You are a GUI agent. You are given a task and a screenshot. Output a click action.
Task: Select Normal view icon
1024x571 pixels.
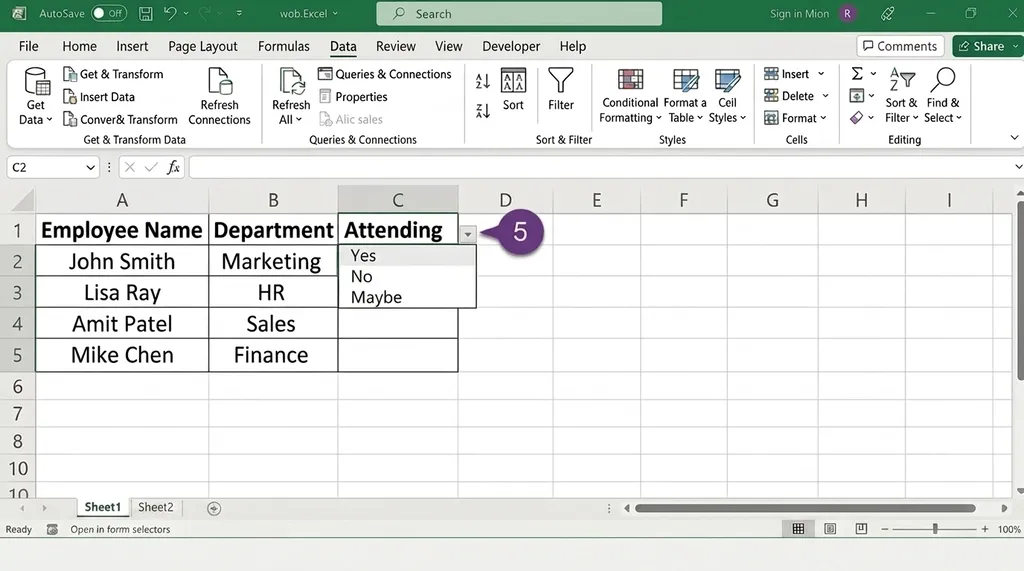[798, 529]
